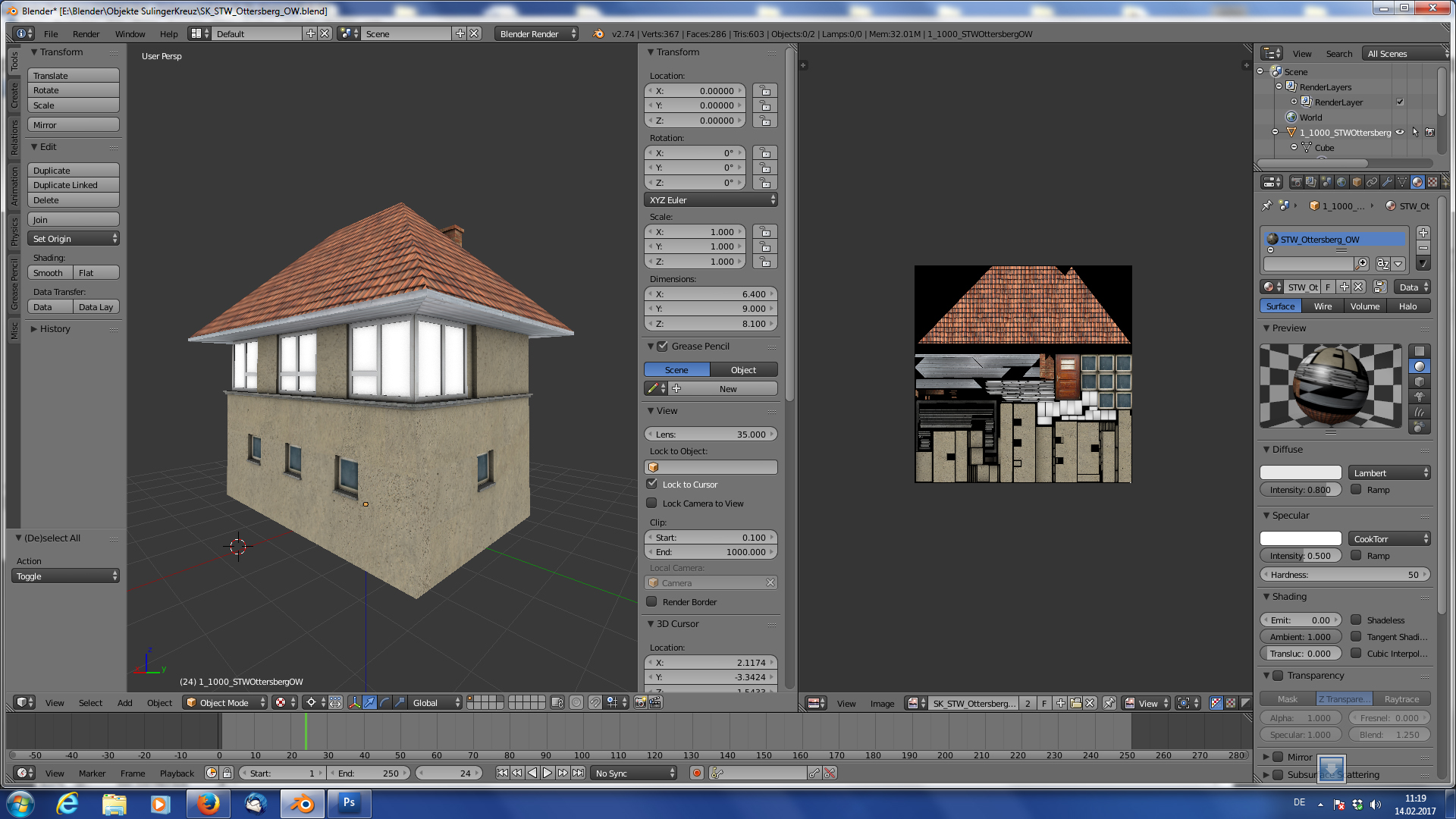
Task: Click record auto-keyframe button in timeline
Action: [696, 773]
